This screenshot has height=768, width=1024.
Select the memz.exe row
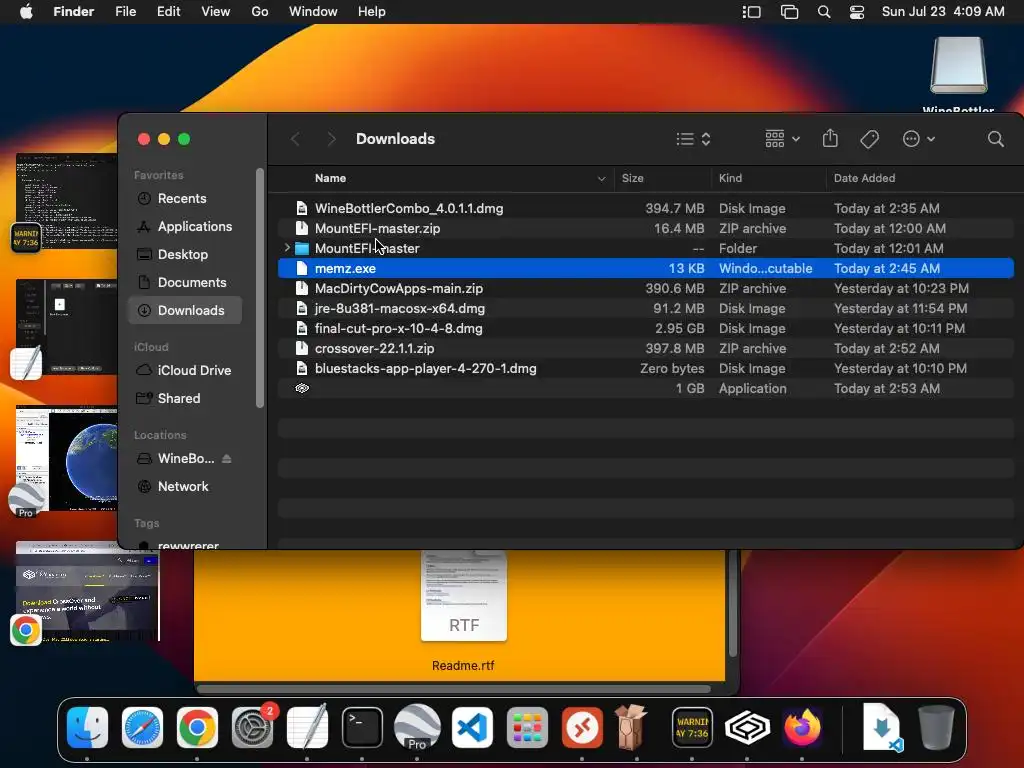coord(645,268)
